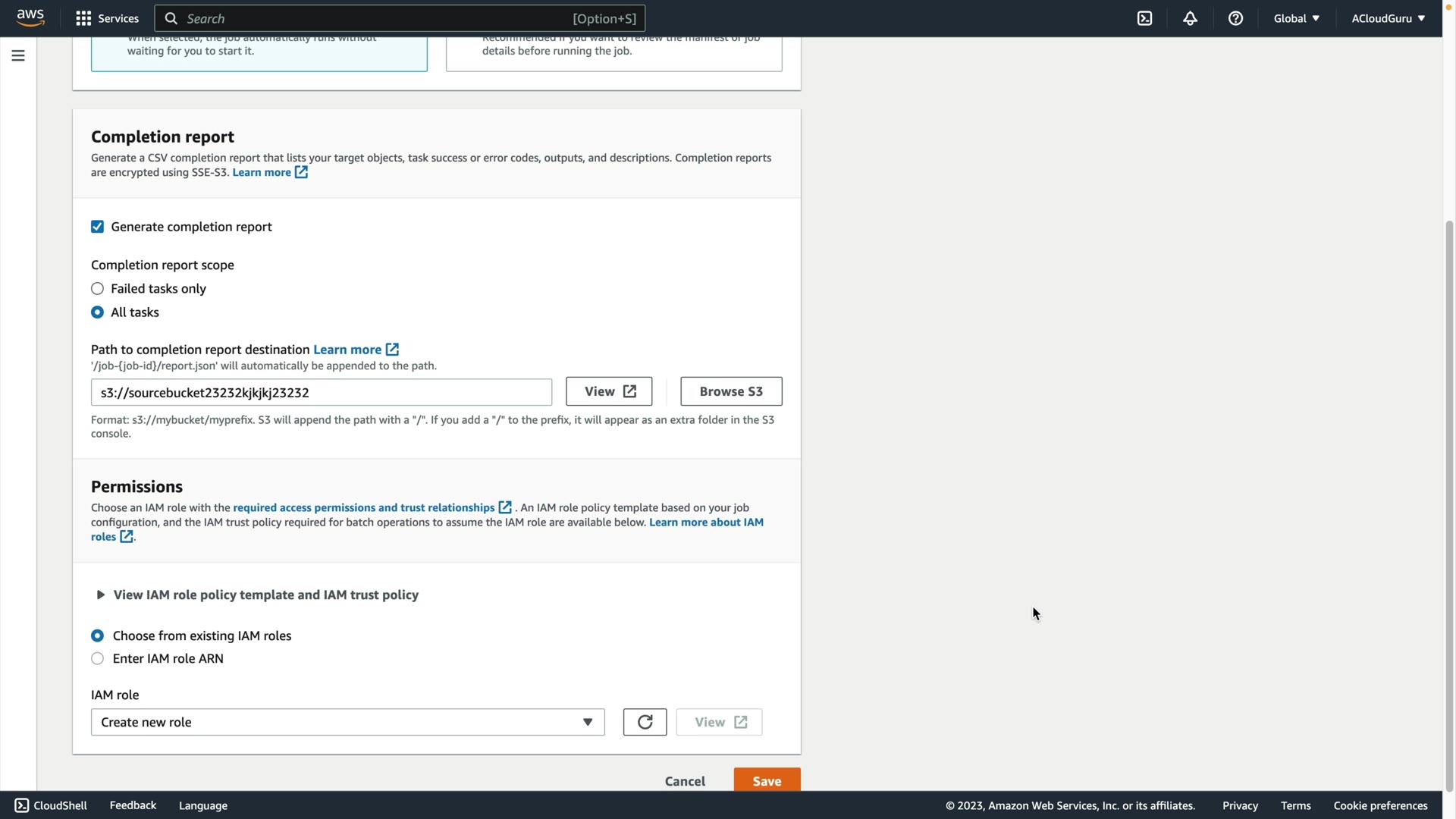Click the orange Save button
The width and height of the screenshot is (1456, 819).
[x=767, y=781]
